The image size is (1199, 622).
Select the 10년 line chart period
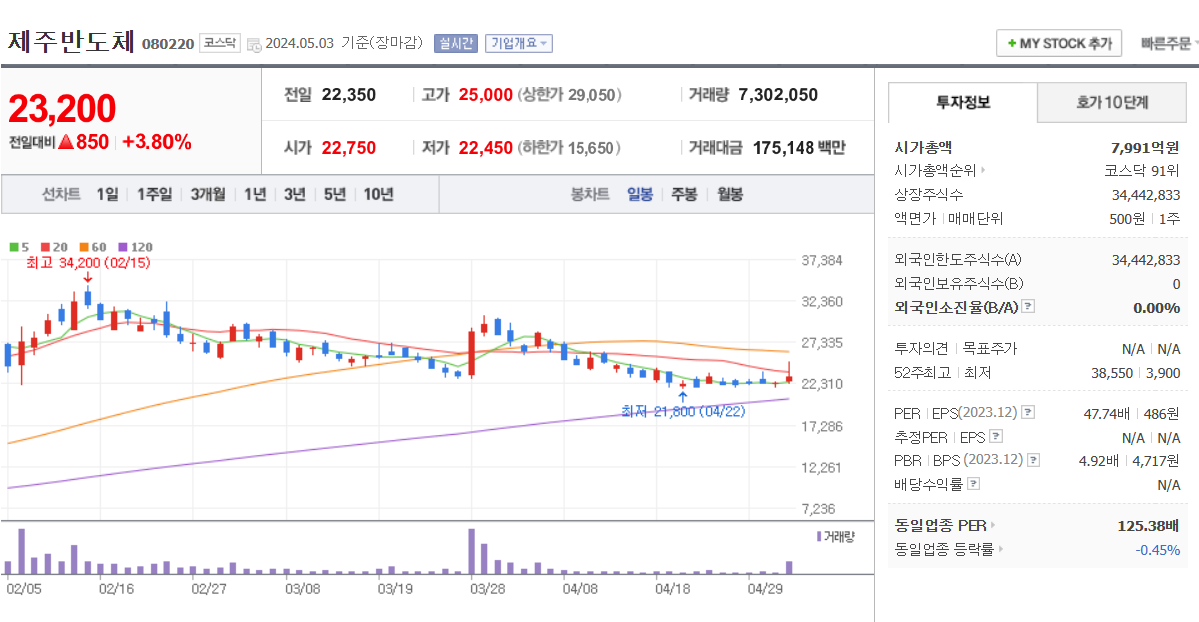378,194
